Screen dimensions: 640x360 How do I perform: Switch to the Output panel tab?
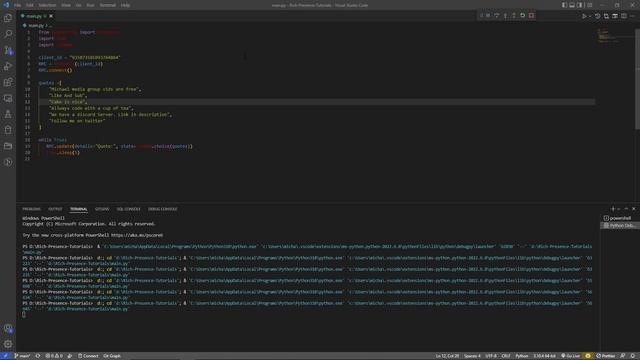[55, 209]
